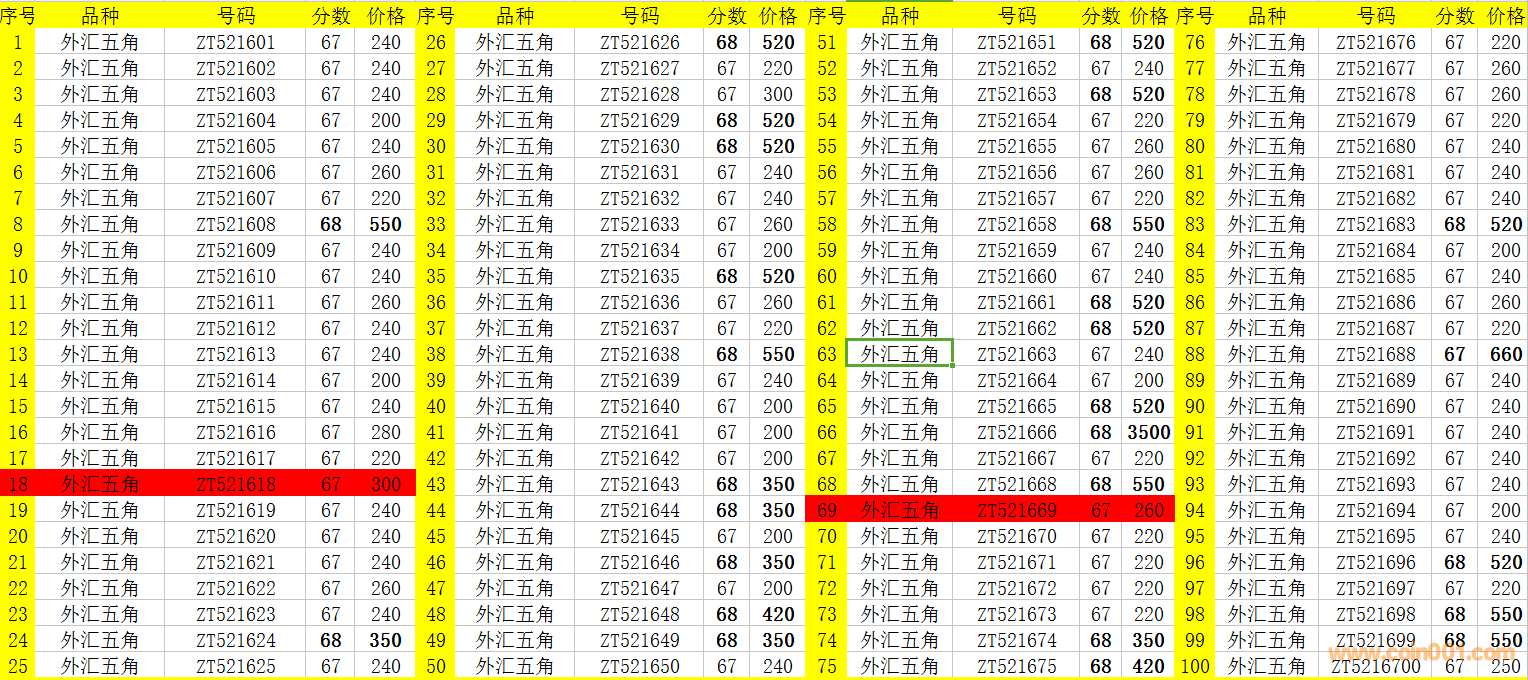Select the cell containing ZT521618
The height and width of the screenshot is (680, 1528).
235,484
